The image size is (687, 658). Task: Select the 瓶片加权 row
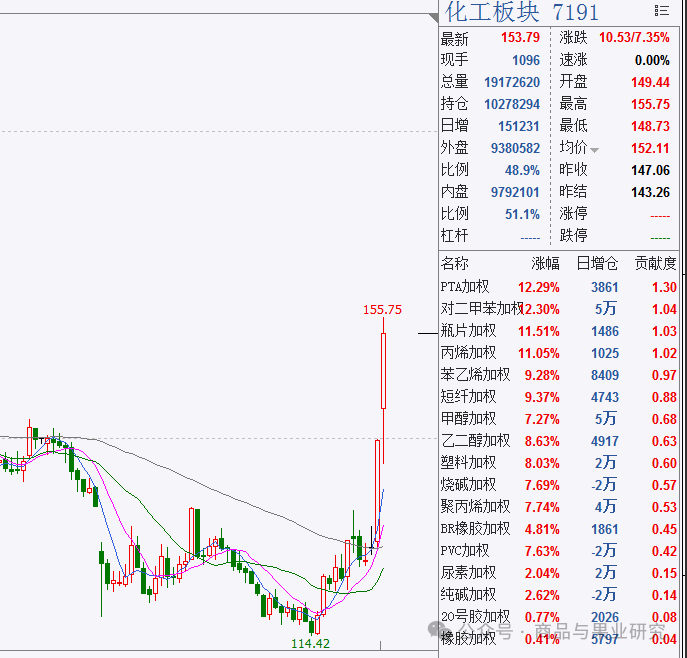tap(559, 331)
